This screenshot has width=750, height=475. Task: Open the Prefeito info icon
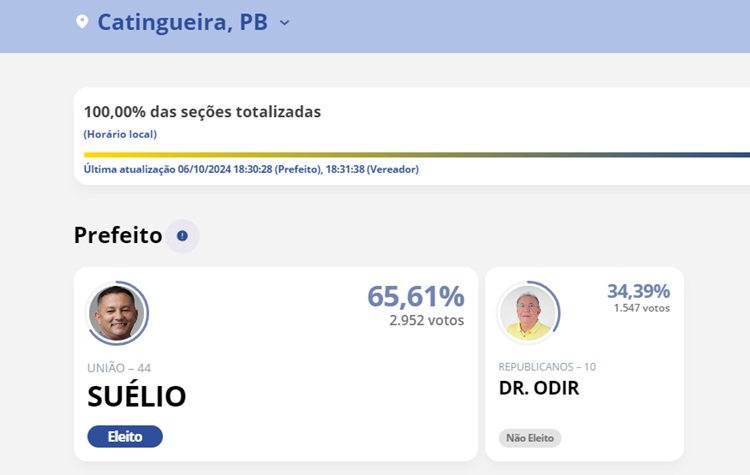point(182,236)
